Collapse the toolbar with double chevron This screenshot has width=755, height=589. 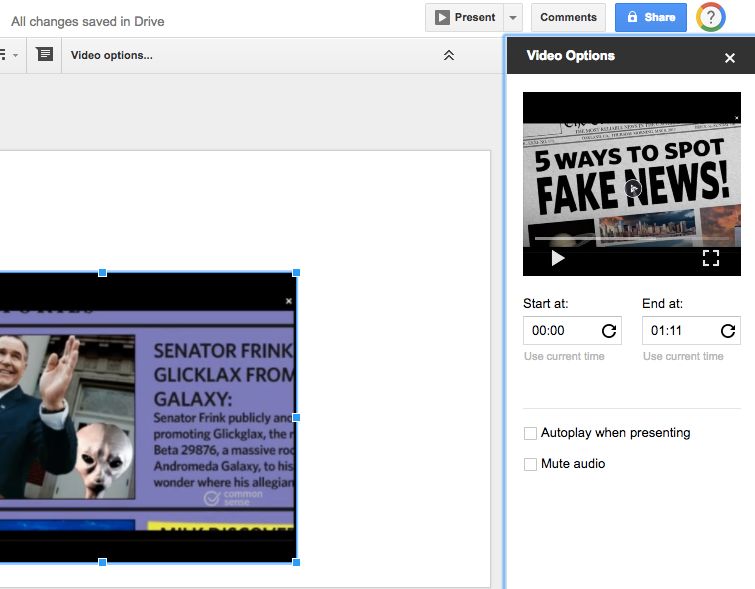pyautogui.click(x=448, y=55)
